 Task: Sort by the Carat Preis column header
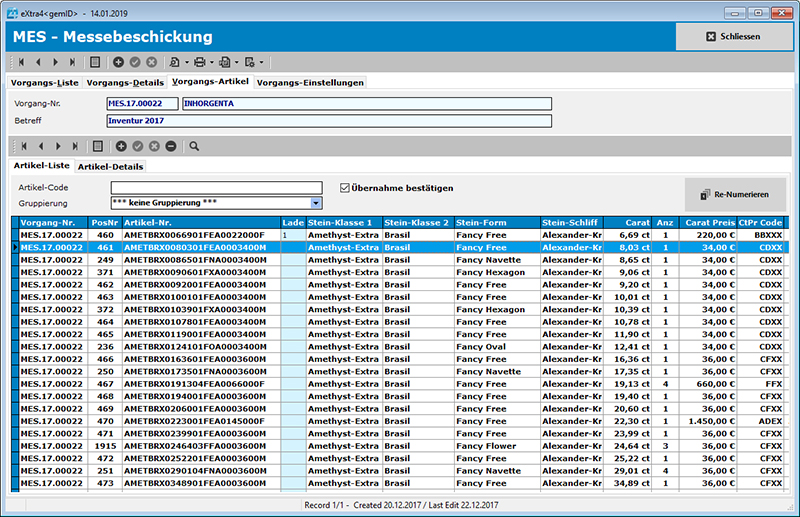pos(709,222)
